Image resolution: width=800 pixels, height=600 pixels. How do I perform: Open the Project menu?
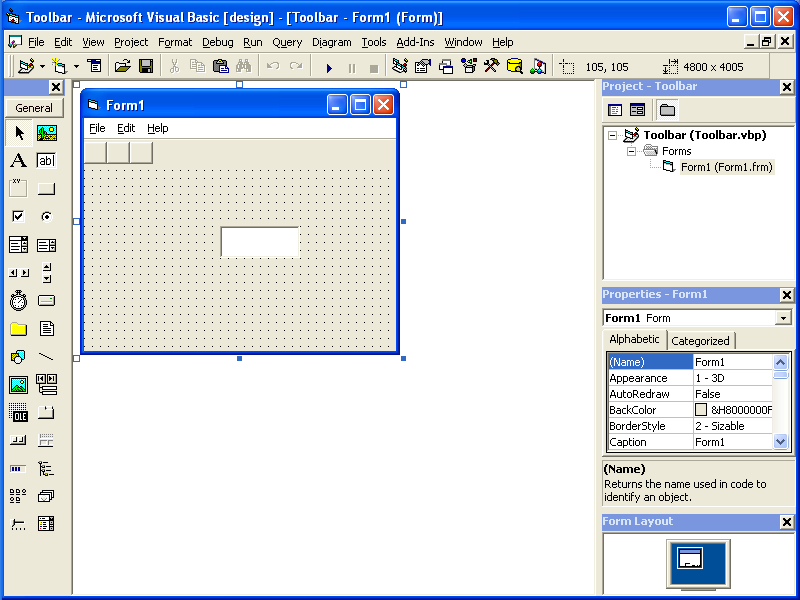click(131, 42)
